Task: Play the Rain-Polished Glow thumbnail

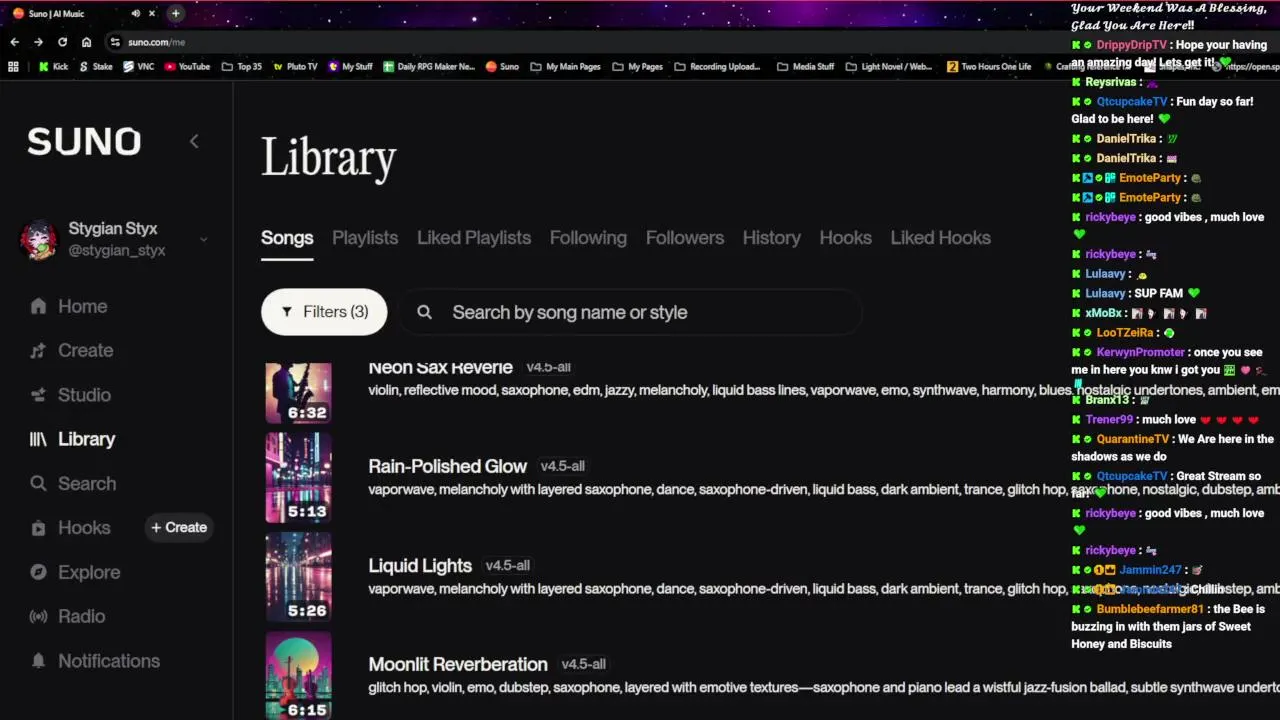Action: click(298, 478)
